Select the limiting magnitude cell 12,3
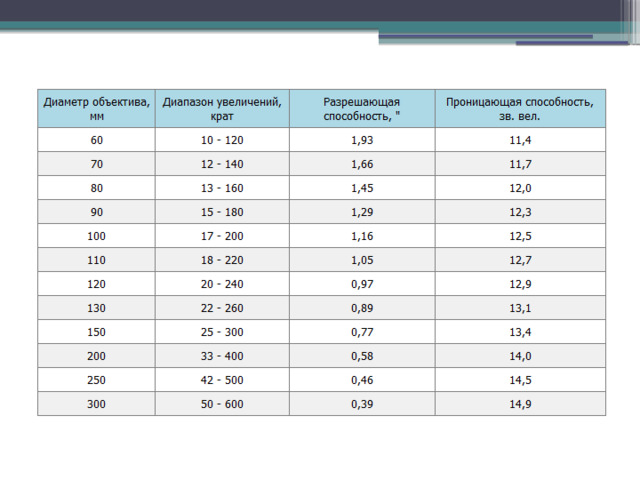 [520, 212]
